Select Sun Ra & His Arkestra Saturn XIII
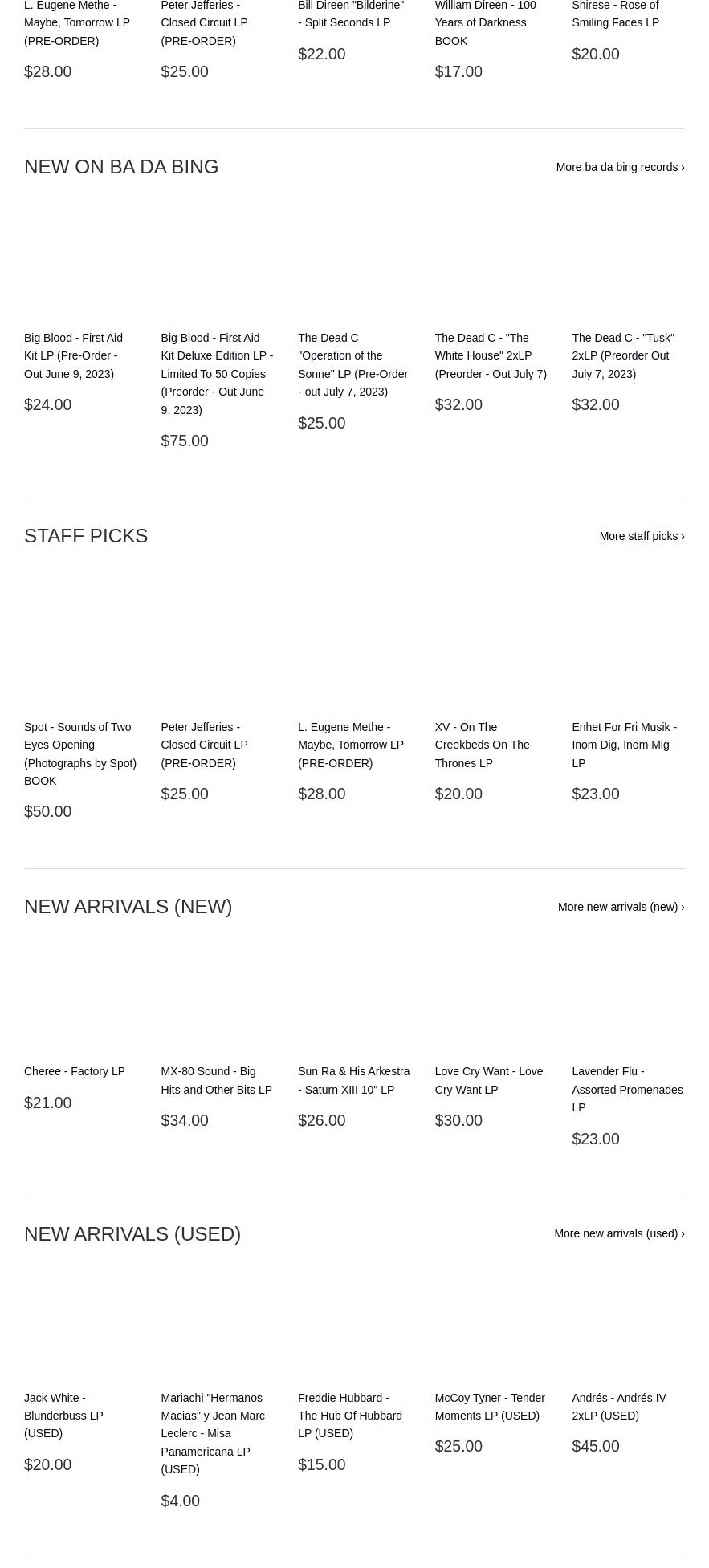Viewport: 709px width, 1568px height. point(353,1080)
